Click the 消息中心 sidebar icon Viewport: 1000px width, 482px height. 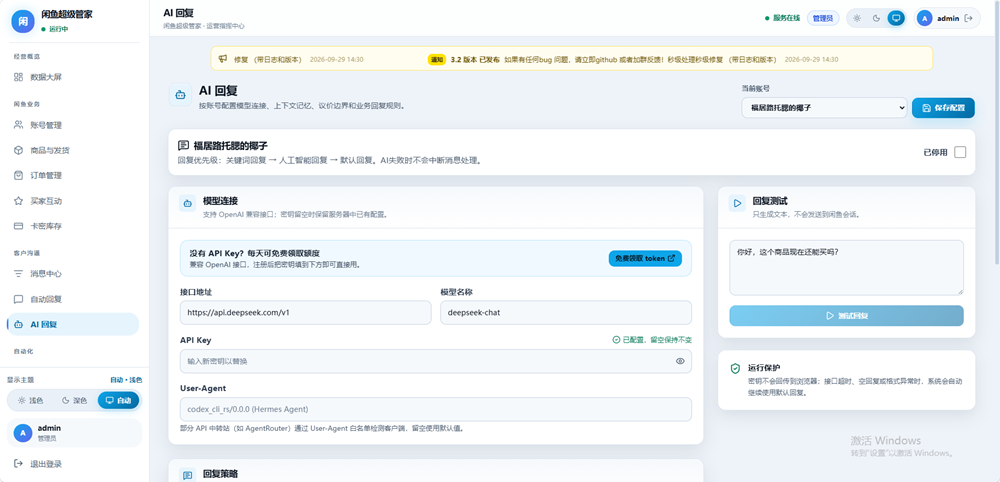18,274
